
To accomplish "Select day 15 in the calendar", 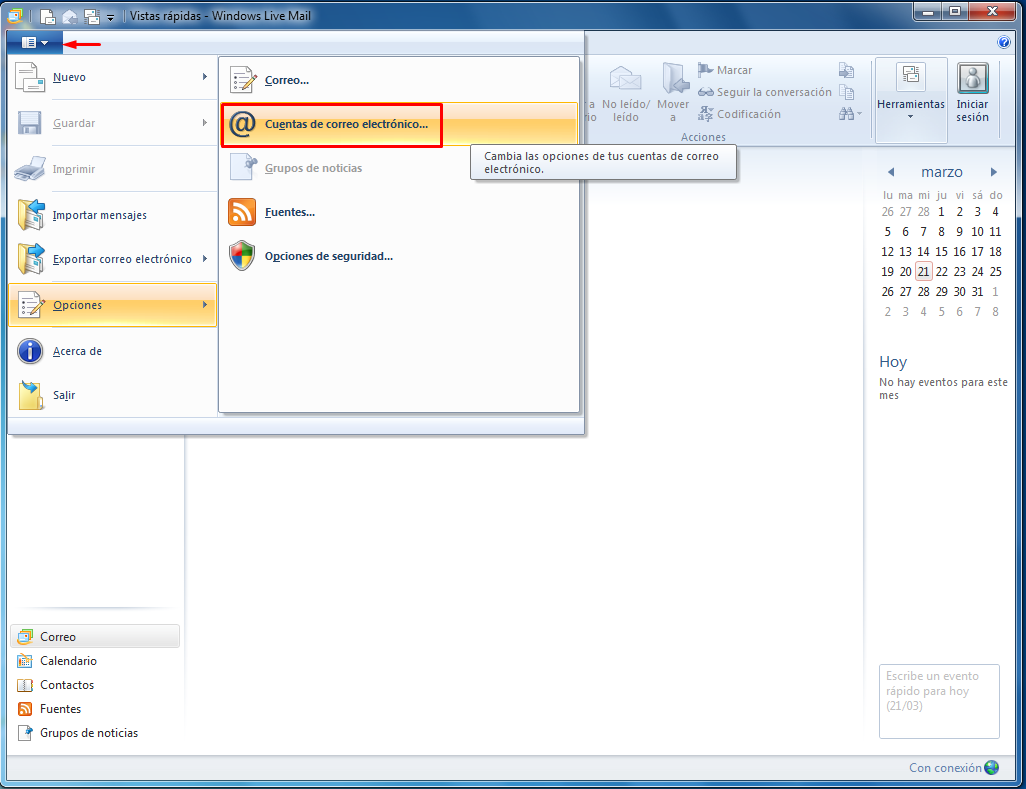I will pos(941,252).
